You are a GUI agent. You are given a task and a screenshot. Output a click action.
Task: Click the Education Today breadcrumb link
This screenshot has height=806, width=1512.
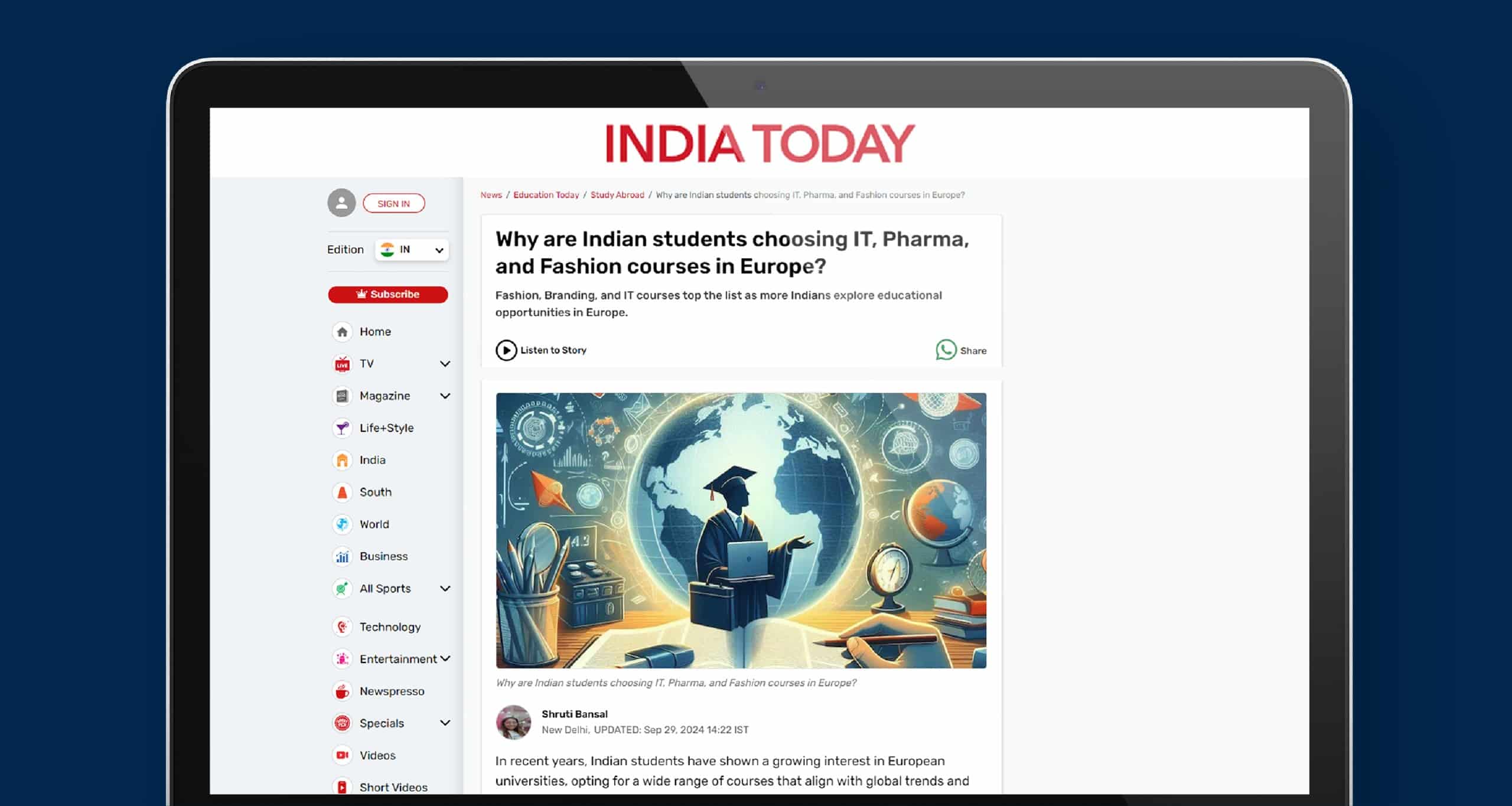click(546, 195)
